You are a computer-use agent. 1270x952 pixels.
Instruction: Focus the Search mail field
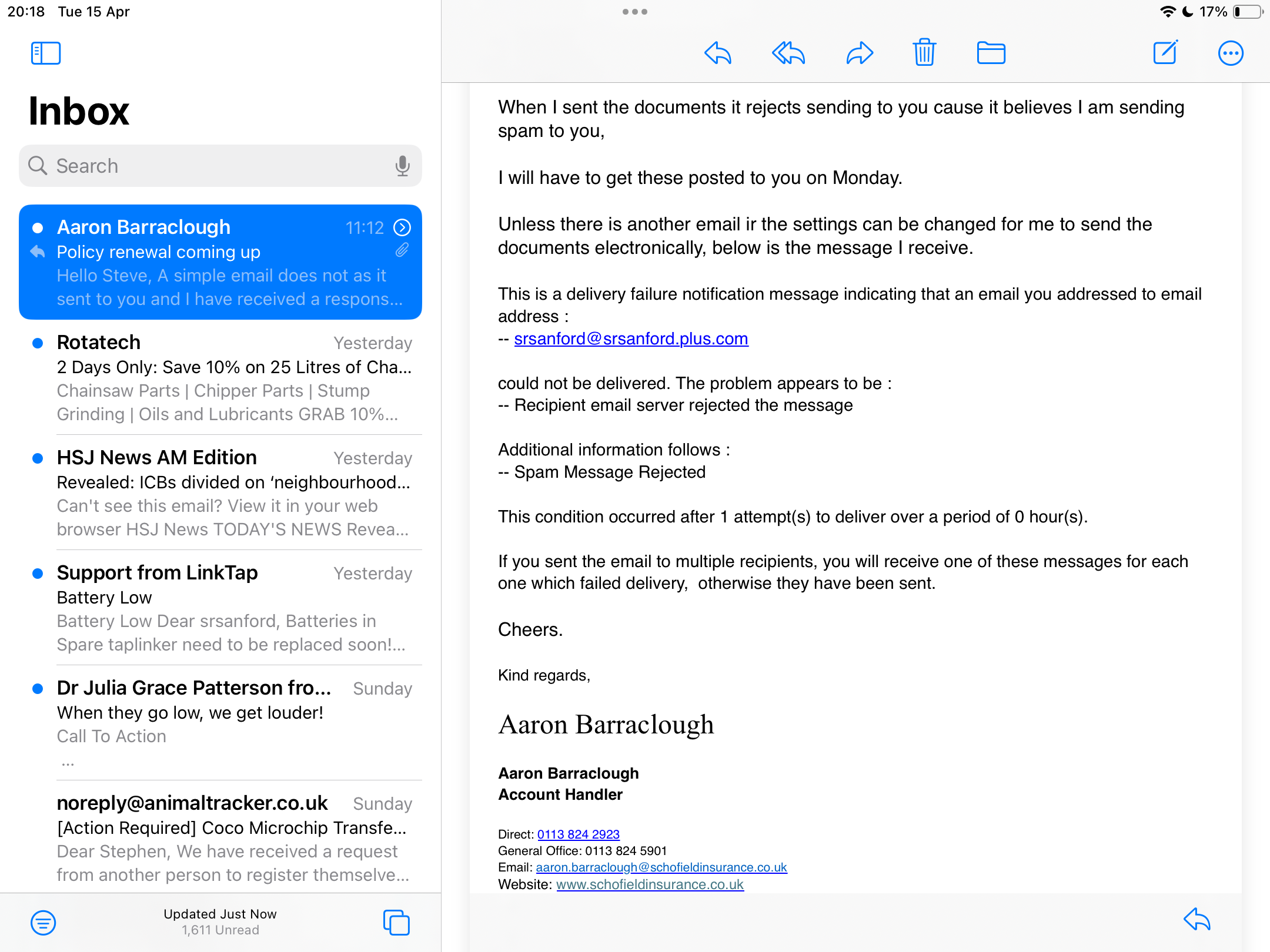pos(220,166)
